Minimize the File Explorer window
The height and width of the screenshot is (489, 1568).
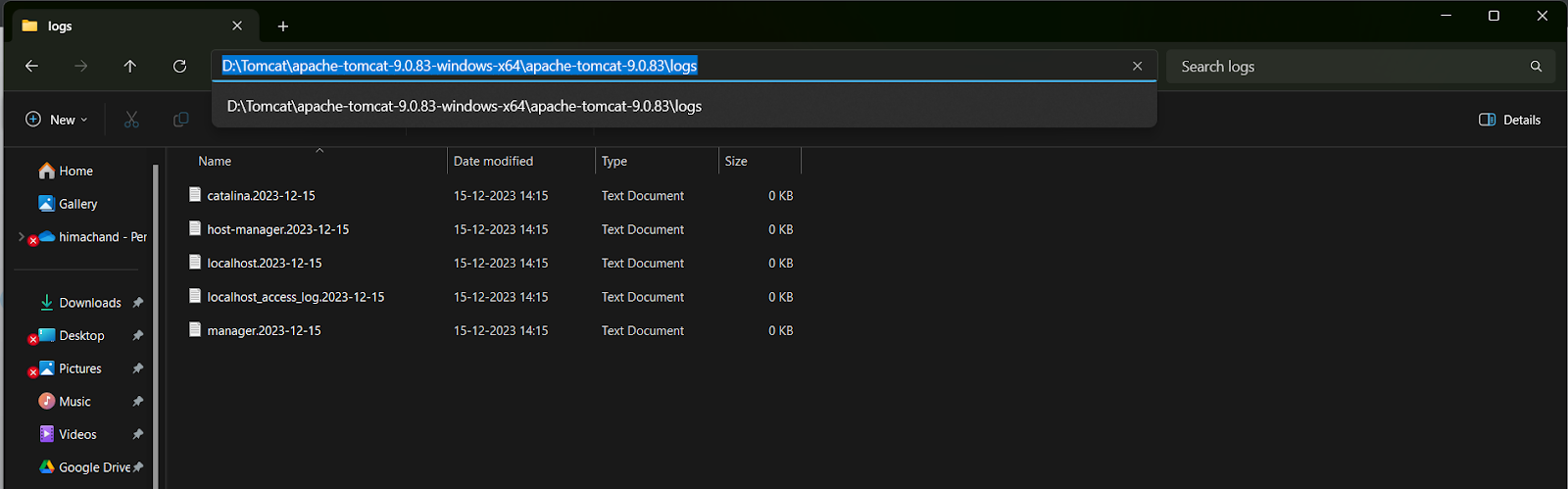tap(1446, 16)
